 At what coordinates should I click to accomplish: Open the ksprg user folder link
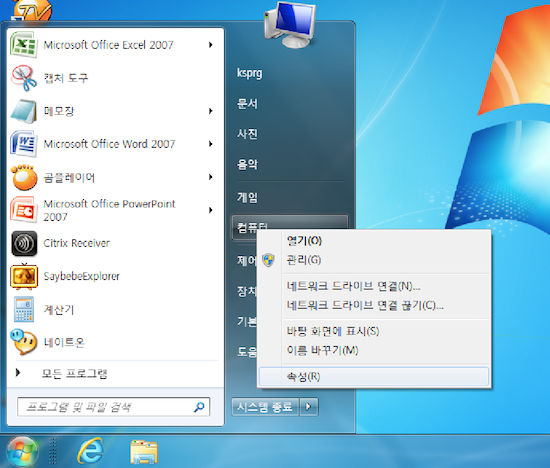(x=249, y=73)
